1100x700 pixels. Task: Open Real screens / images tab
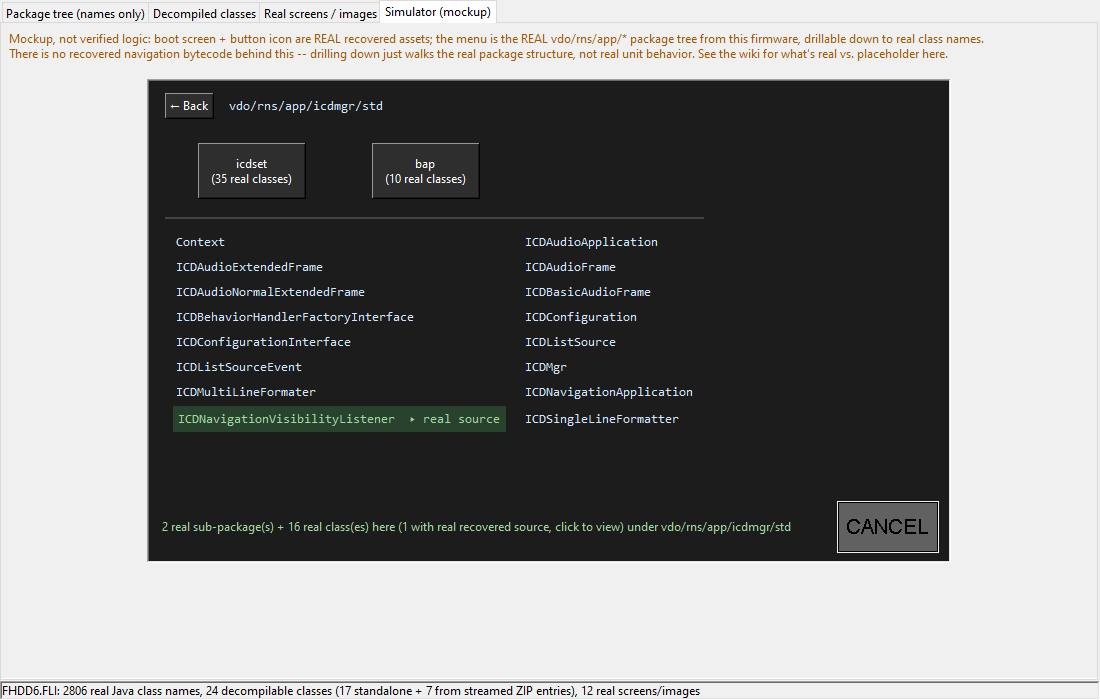[320, 13]
